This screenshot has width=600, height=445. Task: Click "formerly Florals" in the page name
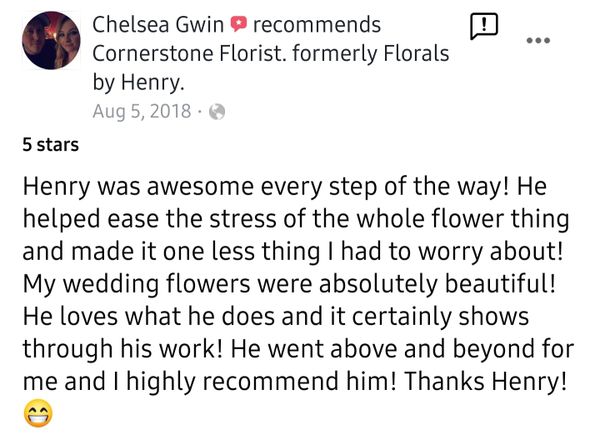[367, 53]
